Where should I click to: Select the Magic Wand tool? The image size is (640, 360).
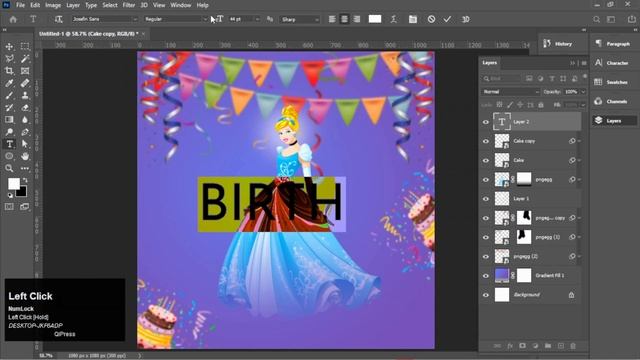tap(25, 59)
